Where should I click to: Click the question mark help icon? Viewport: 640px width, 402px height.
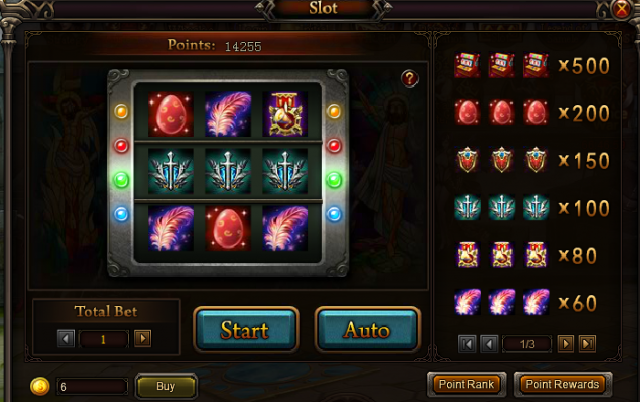point(409,78)
